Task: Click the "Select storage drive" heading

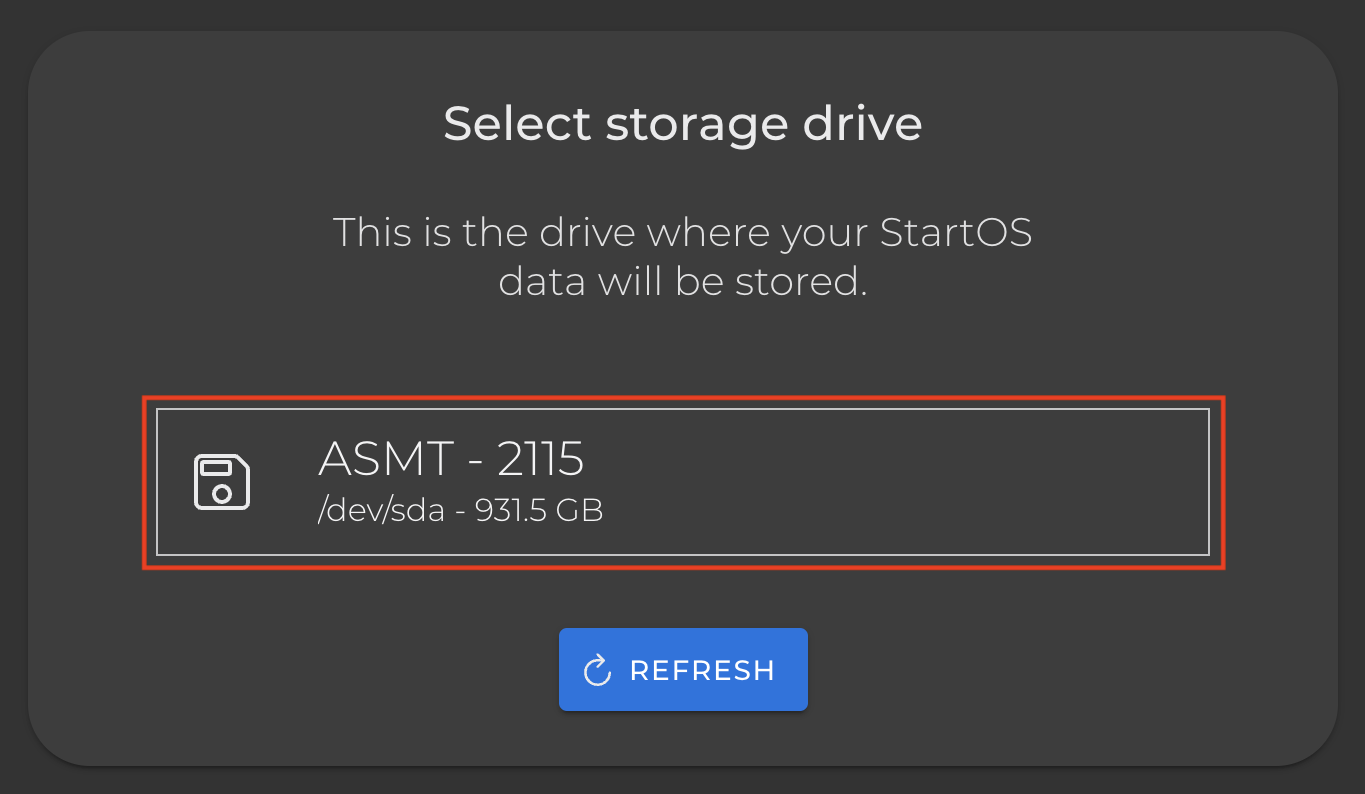Action: tap(682, 124)
